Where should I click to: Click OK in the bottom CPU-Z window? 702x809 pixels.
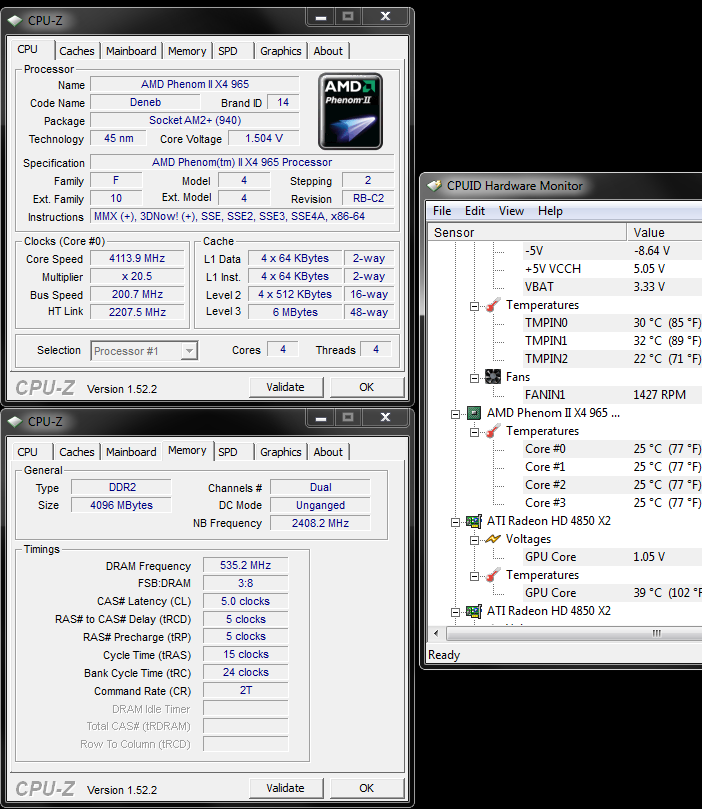click(x=367, y=788)
